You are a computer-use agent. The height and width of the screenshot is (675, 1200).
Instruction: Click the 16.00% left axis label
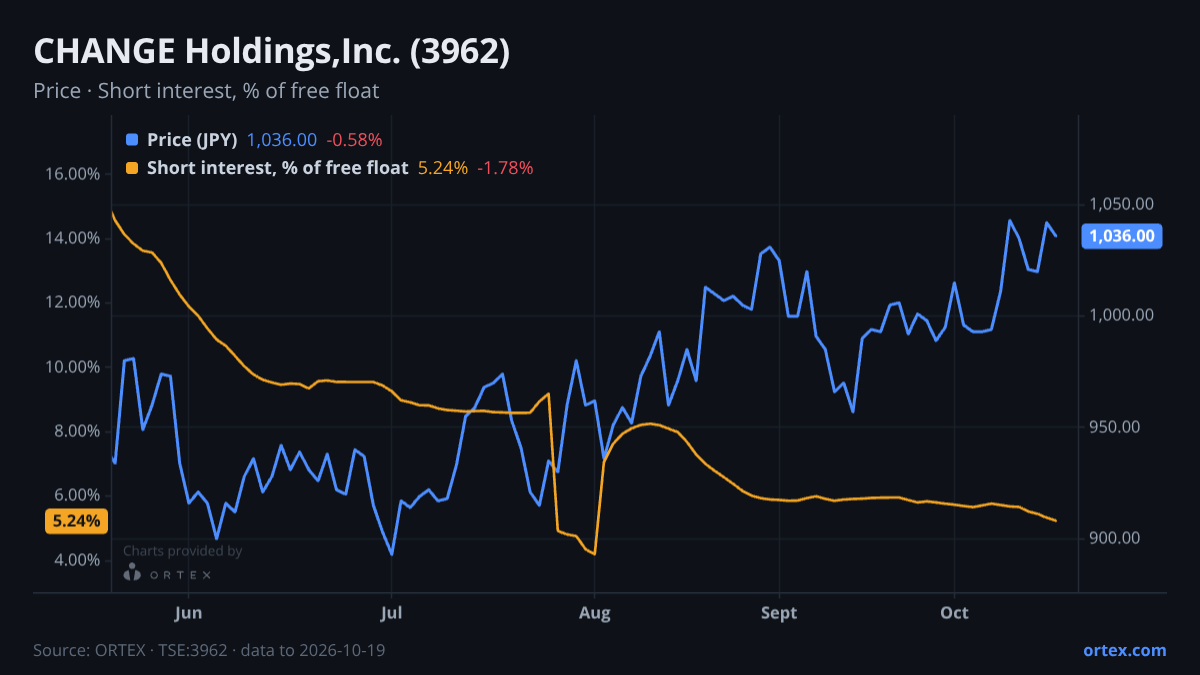tap(73, 174)
